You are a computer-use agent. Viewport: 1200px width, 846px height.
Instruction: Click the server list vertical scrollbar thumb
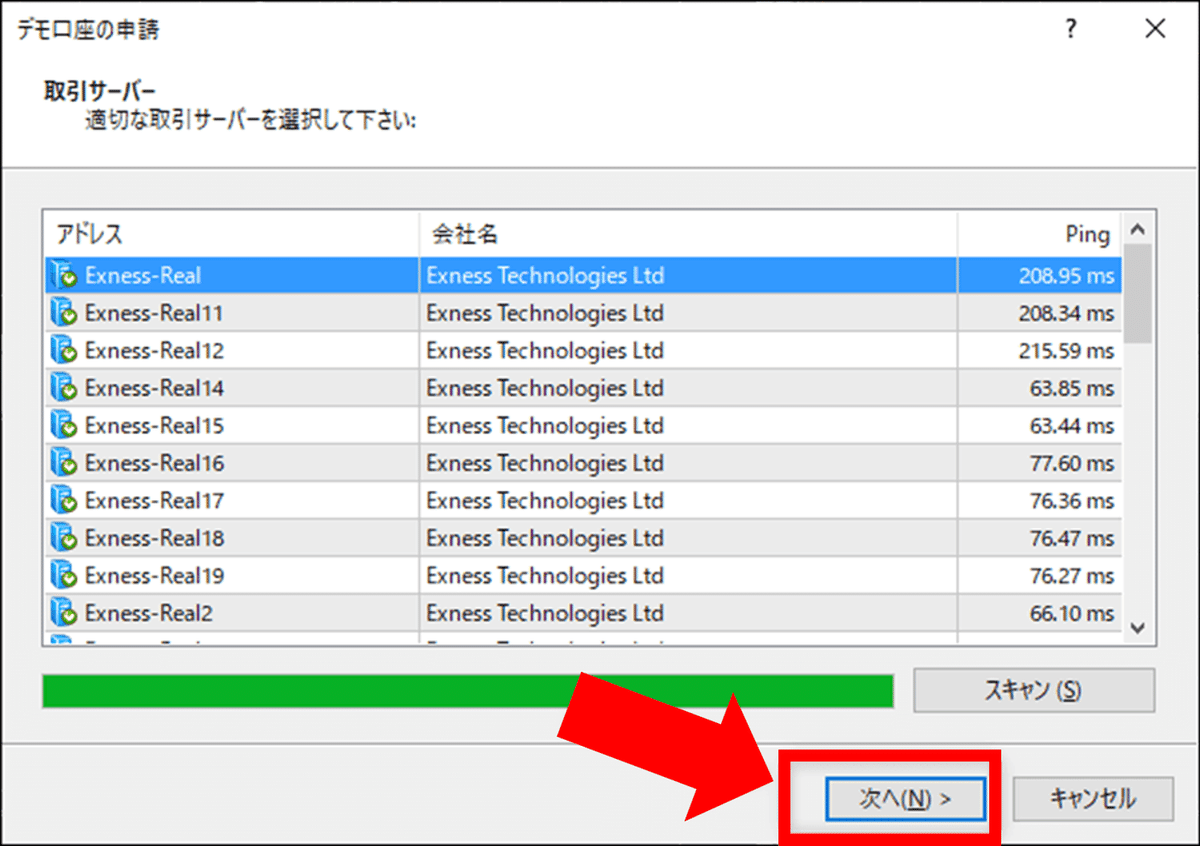(1137, 293)
